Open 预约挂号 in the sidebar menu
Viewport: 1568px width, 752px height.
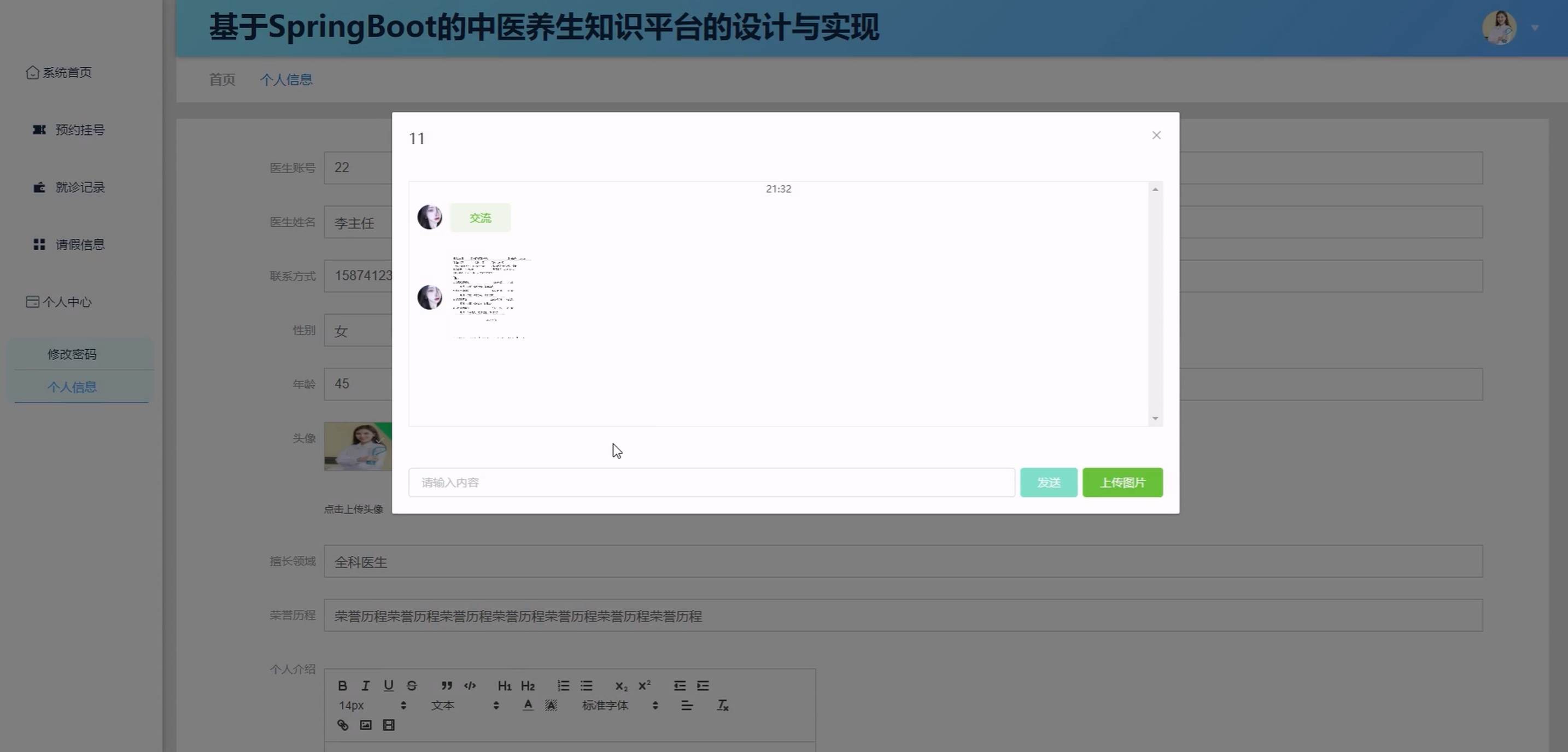pyautogui.click(x=80, y=130)
